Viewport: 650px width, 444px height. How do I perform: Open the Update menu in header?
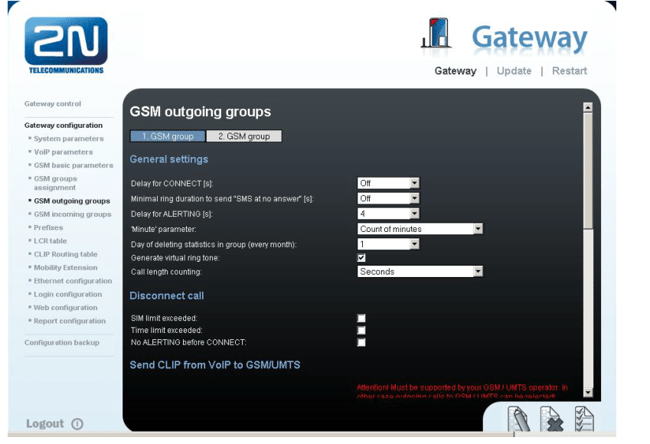[x=514, y=71]
